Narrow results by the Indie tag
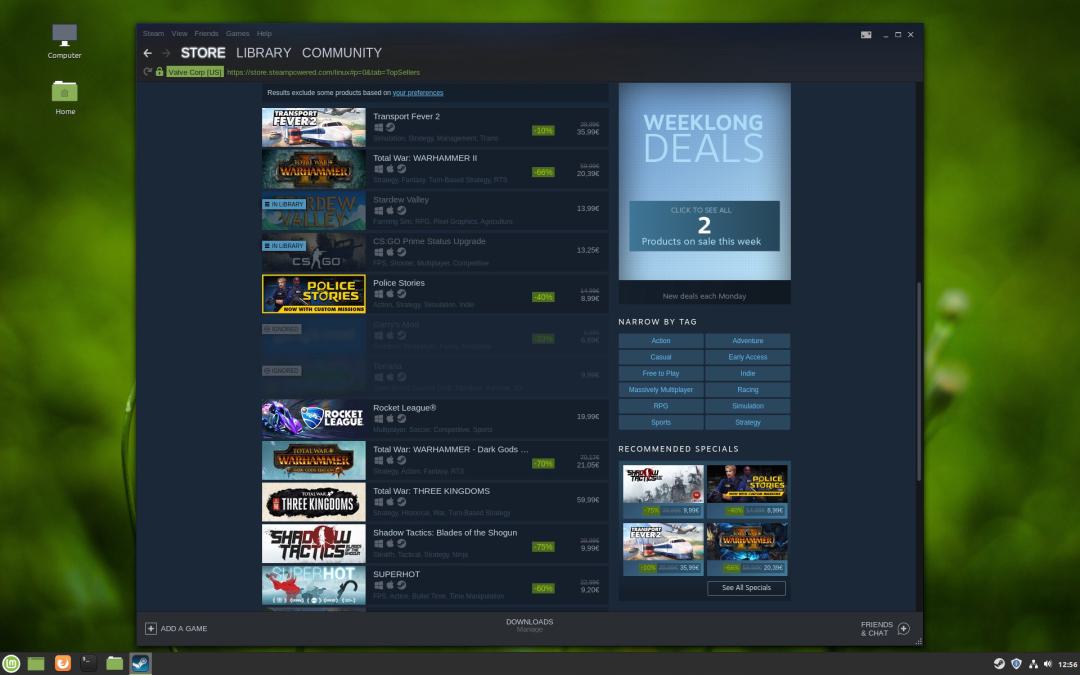Viewport: 1080px width, 675px height. tap(747, 373)
